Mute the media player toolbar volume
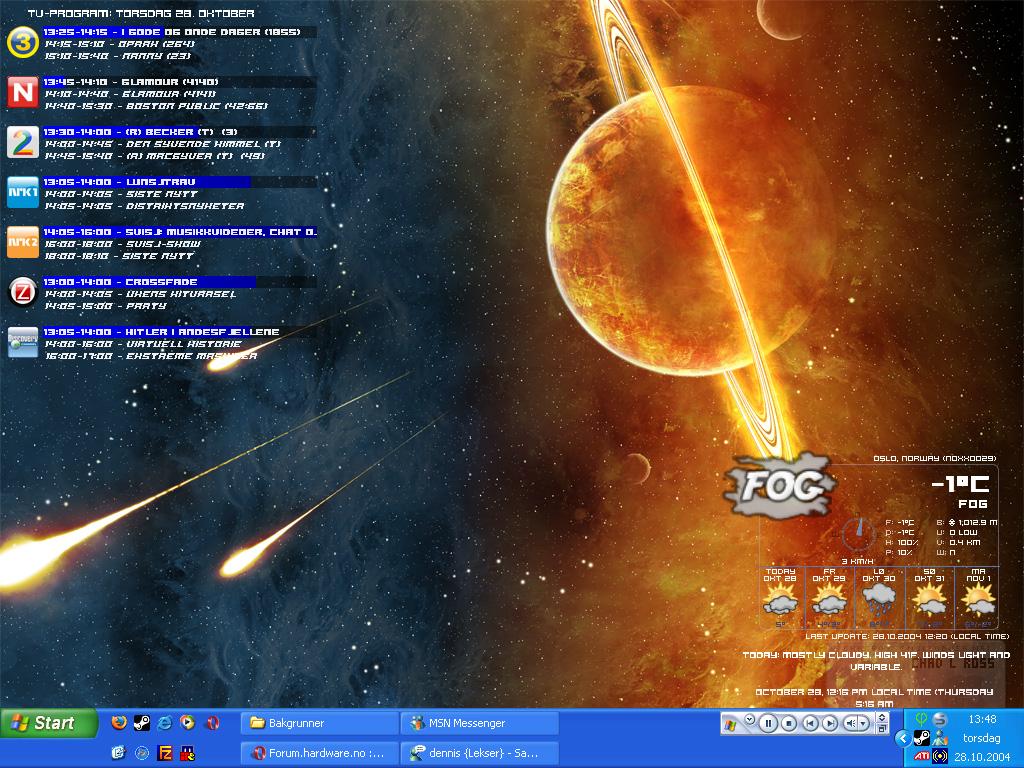The width and height of the screenshot is (1024, 768). (x=851, y=724)
